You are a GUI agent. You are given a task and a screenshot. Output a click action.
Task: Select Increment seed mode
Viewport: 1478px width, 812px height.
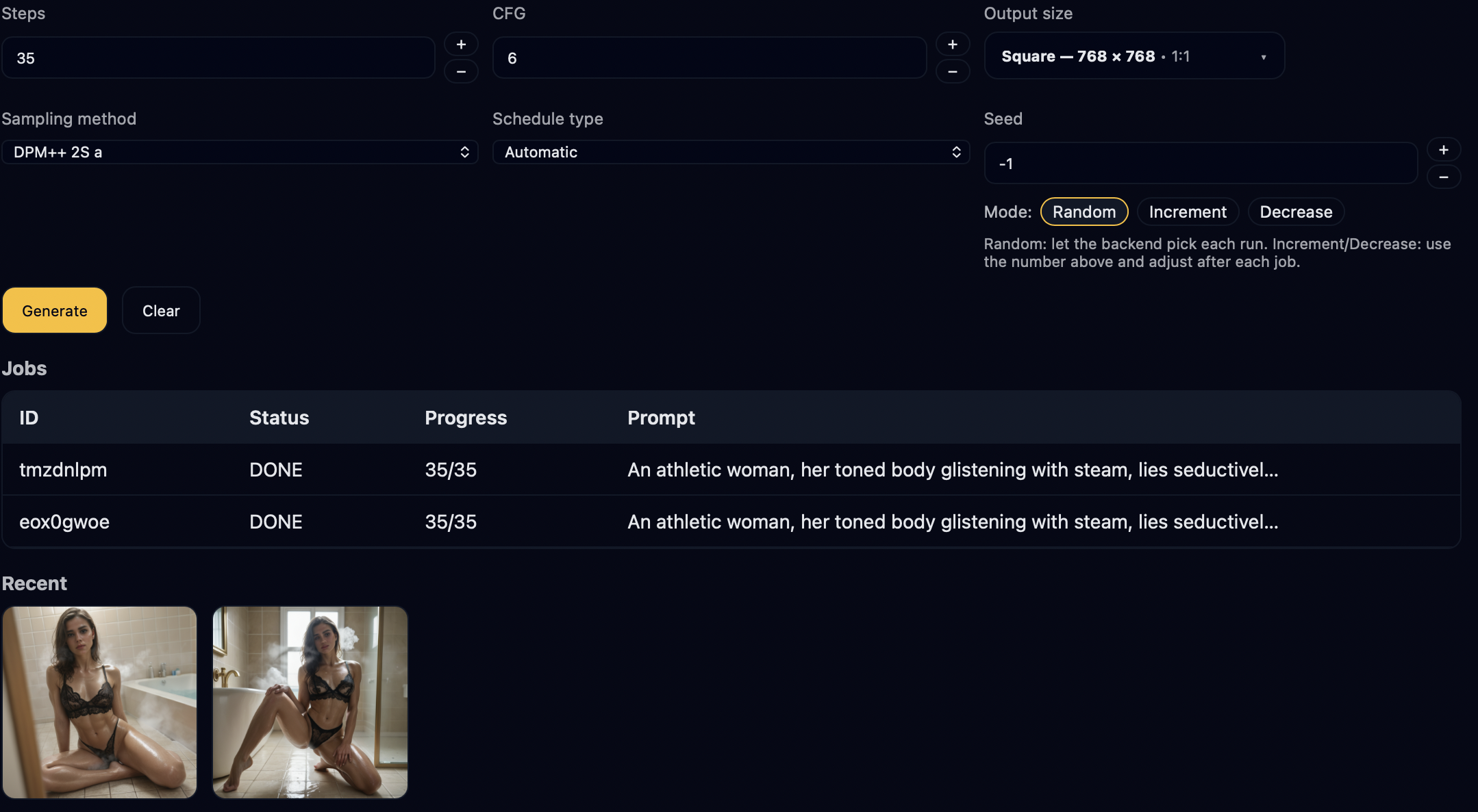(1187, 212)
